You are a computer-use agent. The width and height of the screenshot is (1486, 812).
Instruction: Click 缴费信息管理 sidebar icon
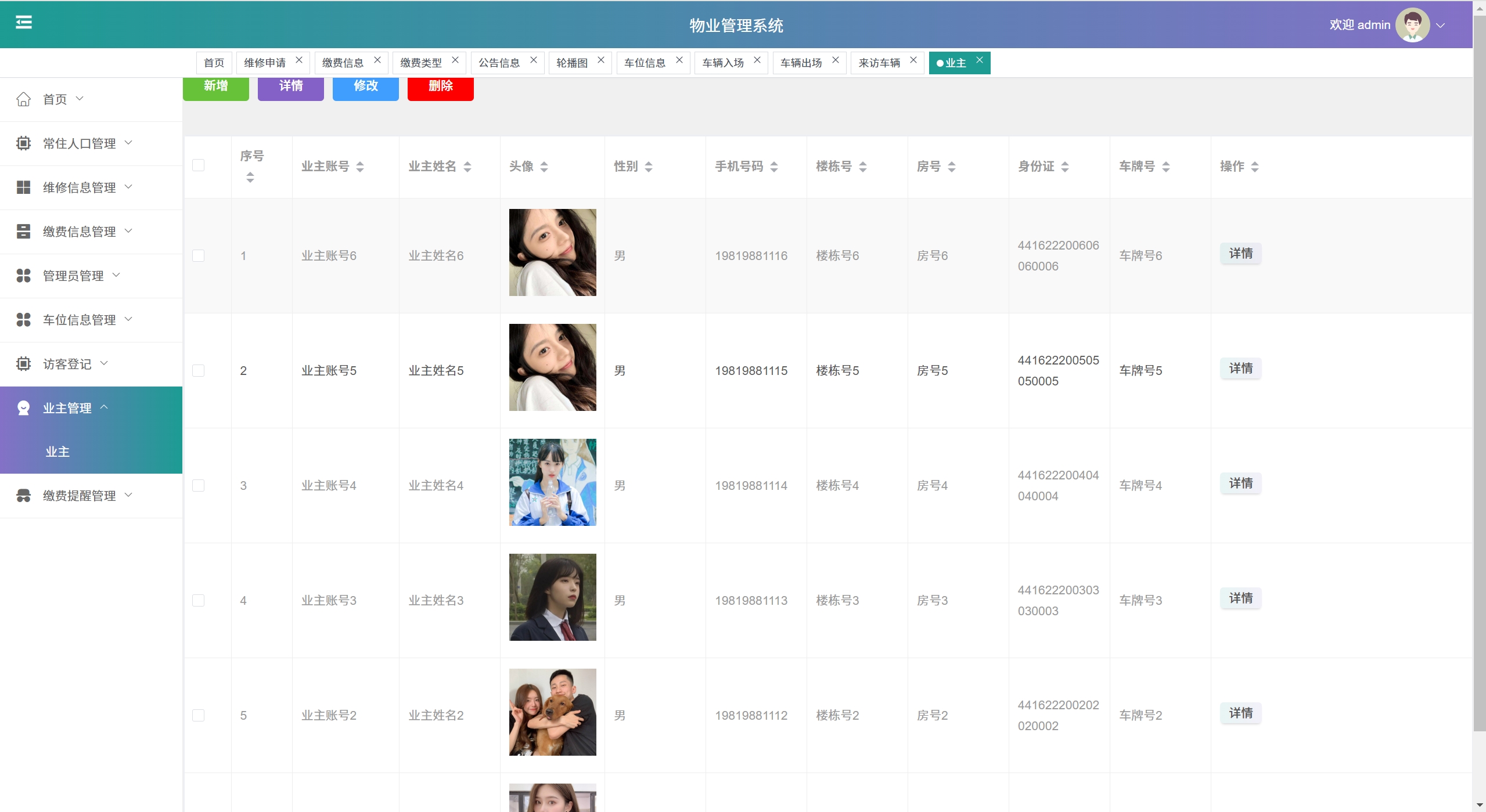[x=23, y=232]
